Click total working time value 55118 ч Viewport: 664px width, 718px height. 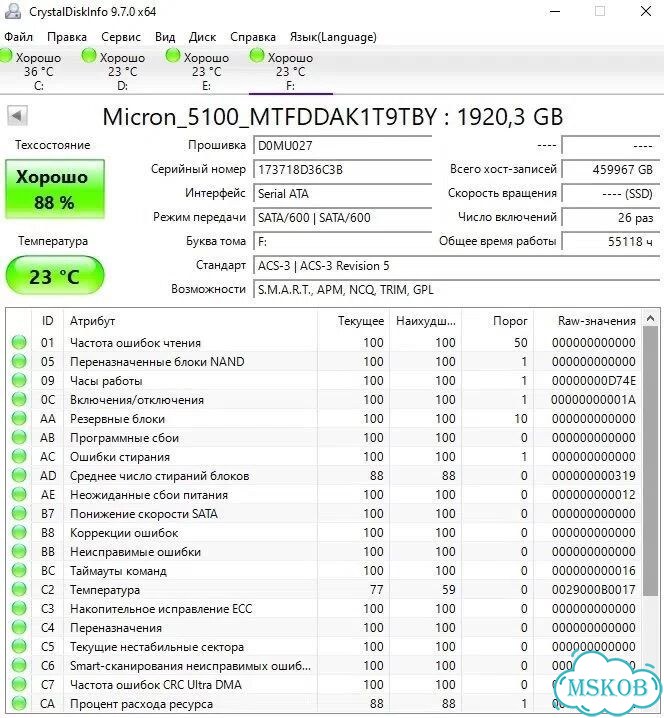click(x=613, y=241)
